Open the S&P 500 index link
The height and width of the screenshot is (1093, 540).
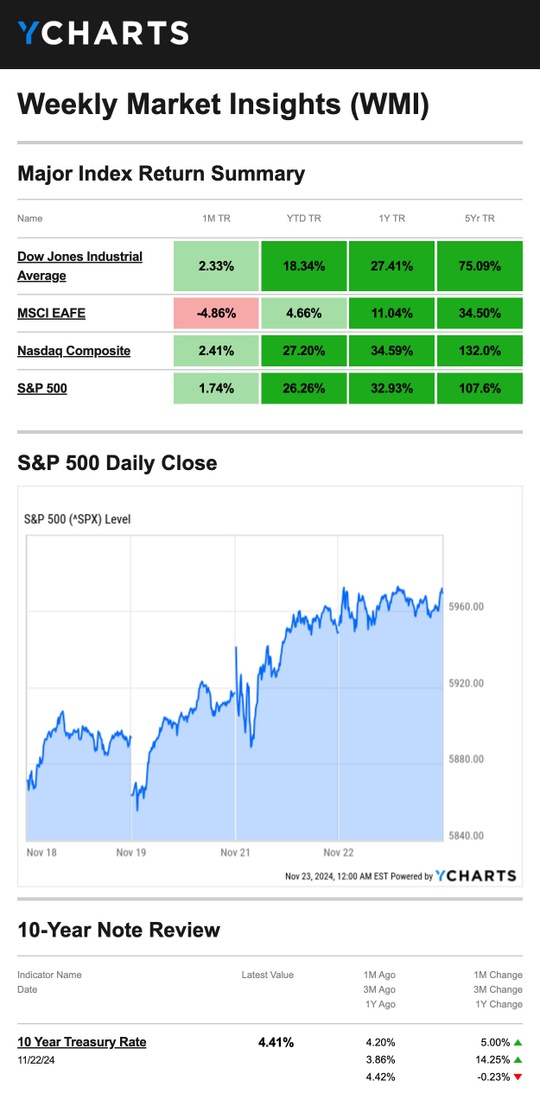(x=43, y=388)
